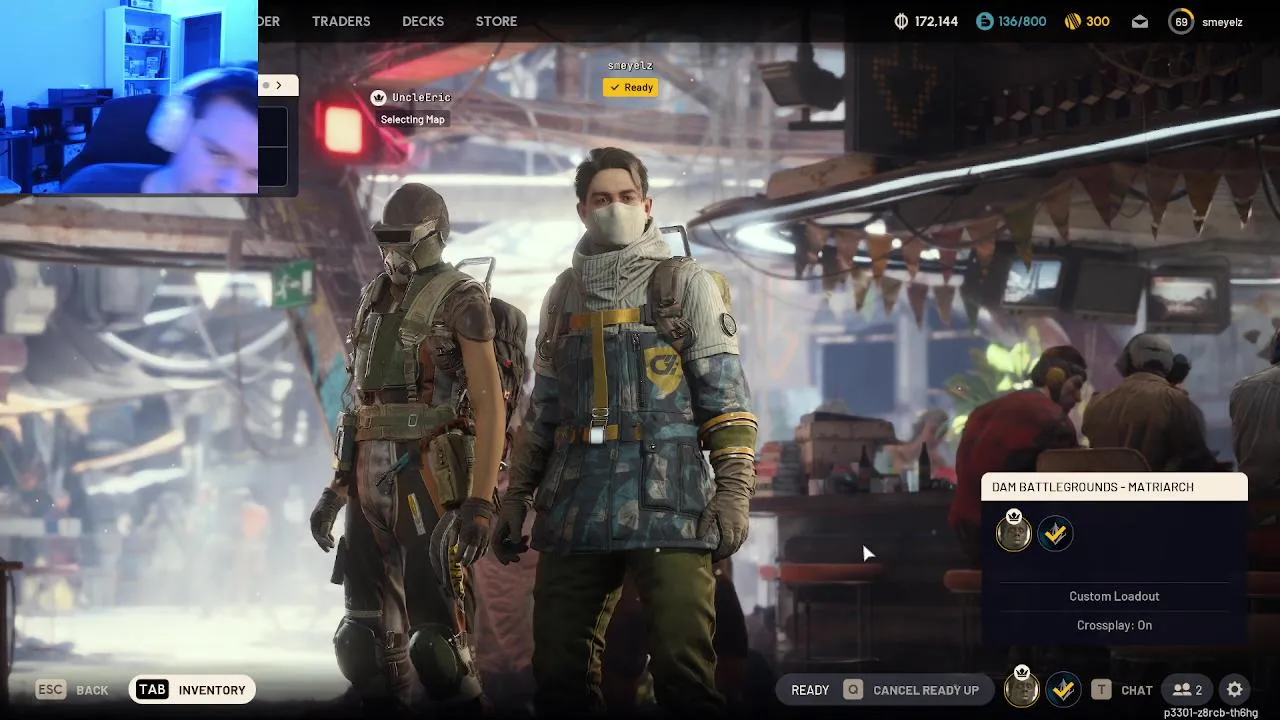Open the Inventory
This screenshot has width=1280, height=720.
[212, 690]
